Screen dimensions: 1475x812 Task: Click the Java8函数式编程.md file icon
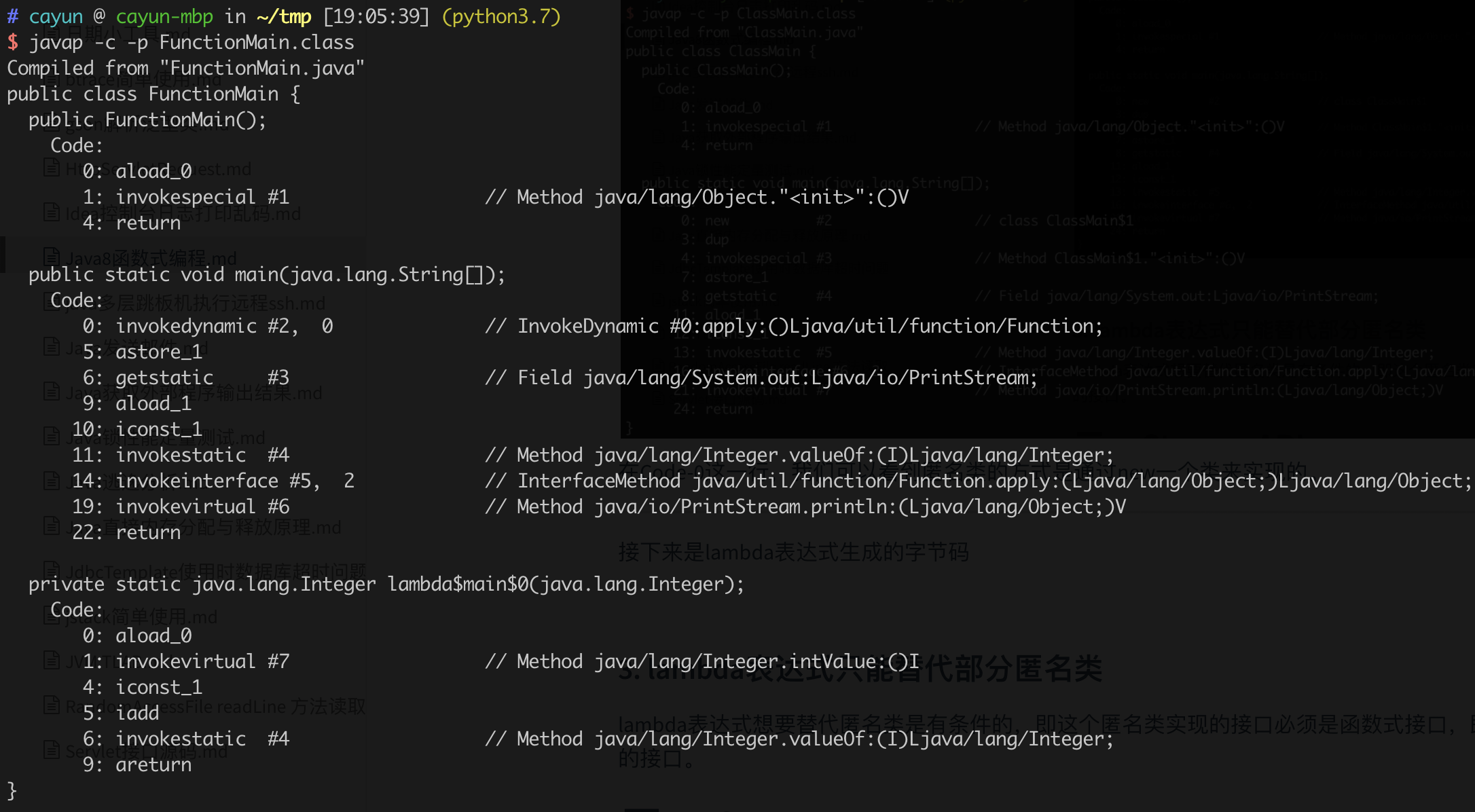[x=52, y=257]
